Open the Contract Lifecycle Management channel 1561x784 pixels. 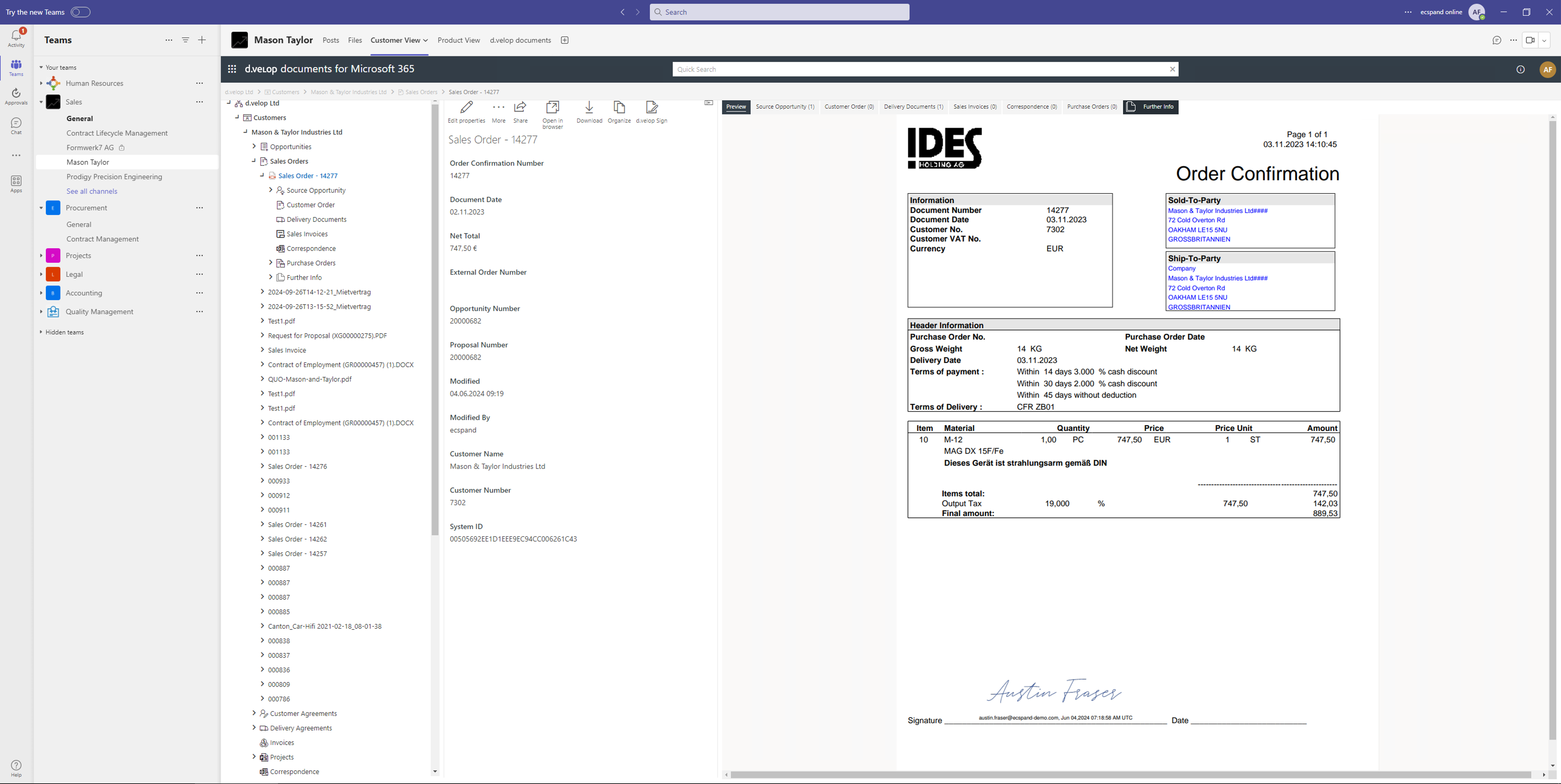point(117,133)
